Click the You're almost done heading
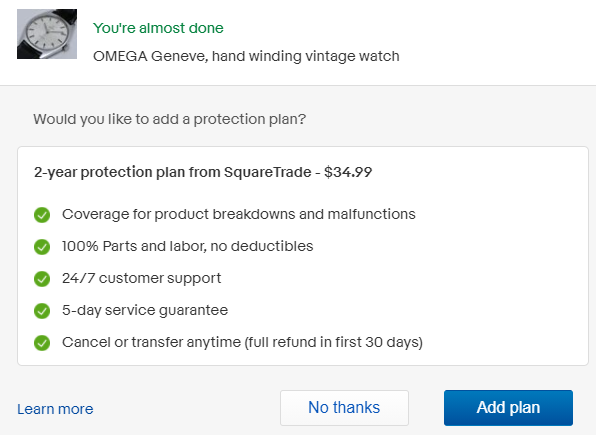596x435 pixels. pos(158,28)
